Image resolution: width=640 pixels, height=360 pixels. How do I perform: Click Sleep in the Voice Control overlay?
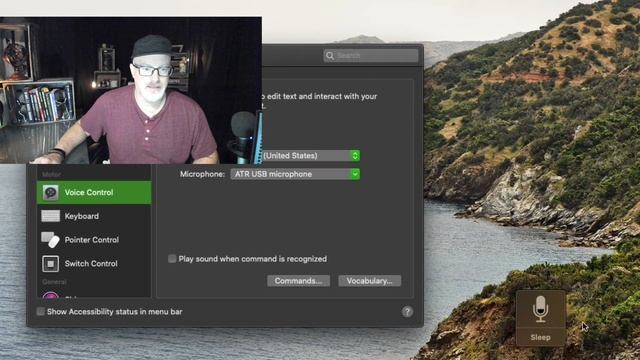[540, 337]
